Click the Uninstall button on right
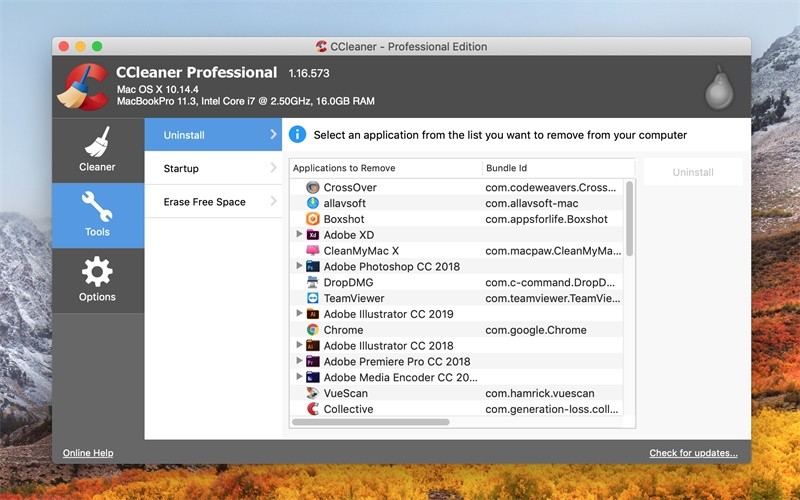800x500 pixels. click(693, 172)
